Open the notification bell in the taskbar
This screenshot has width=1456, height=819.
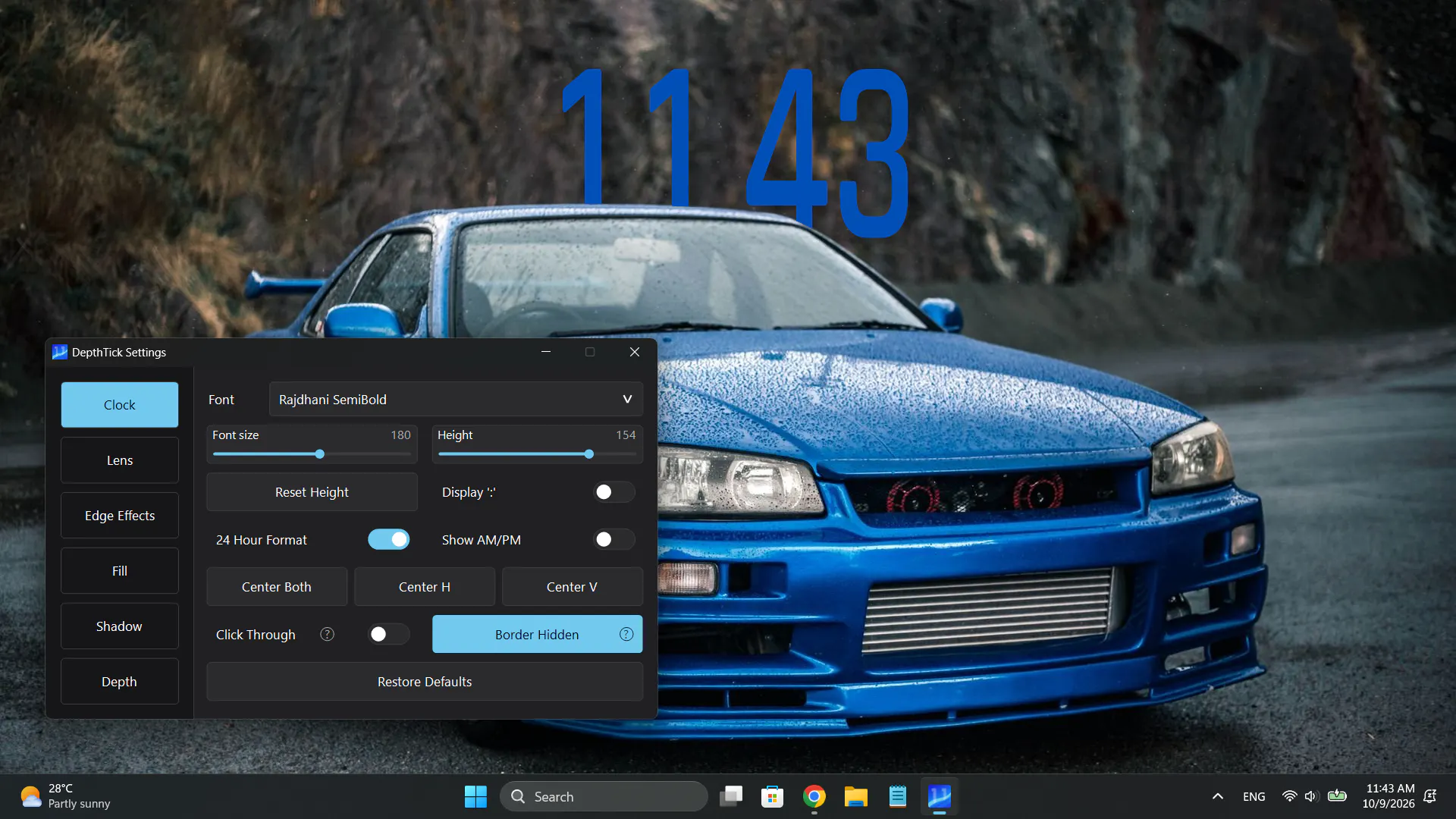pos(1430,796)
